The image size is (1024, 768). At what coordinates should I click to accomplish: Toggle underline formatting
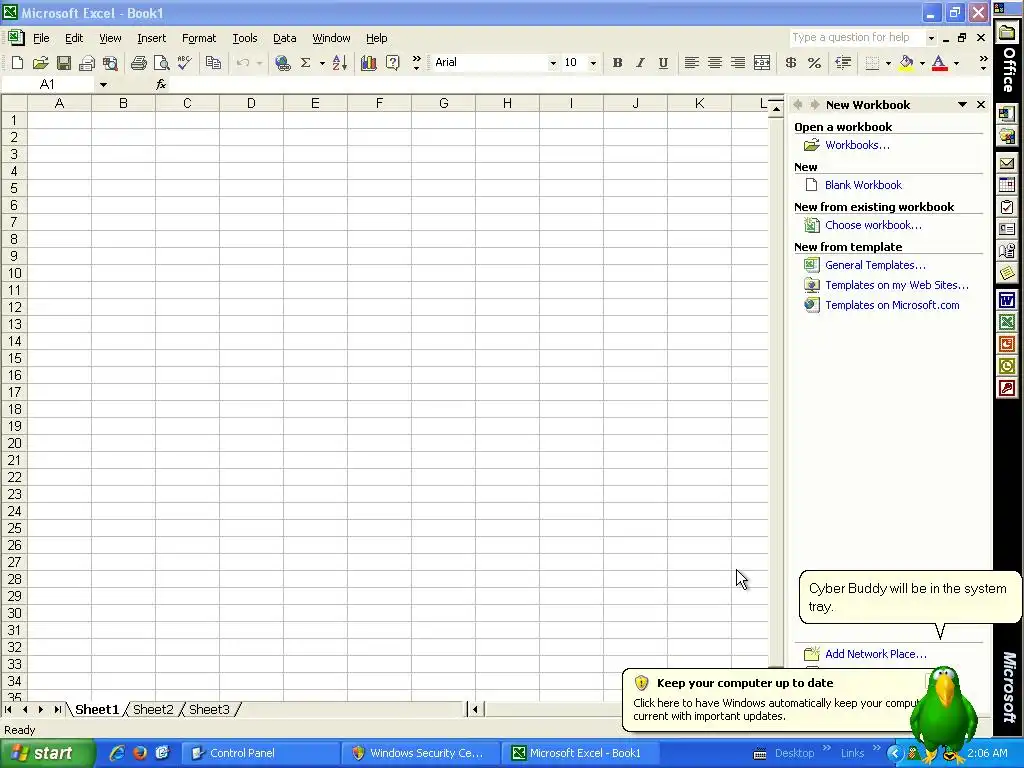(663, 63)
